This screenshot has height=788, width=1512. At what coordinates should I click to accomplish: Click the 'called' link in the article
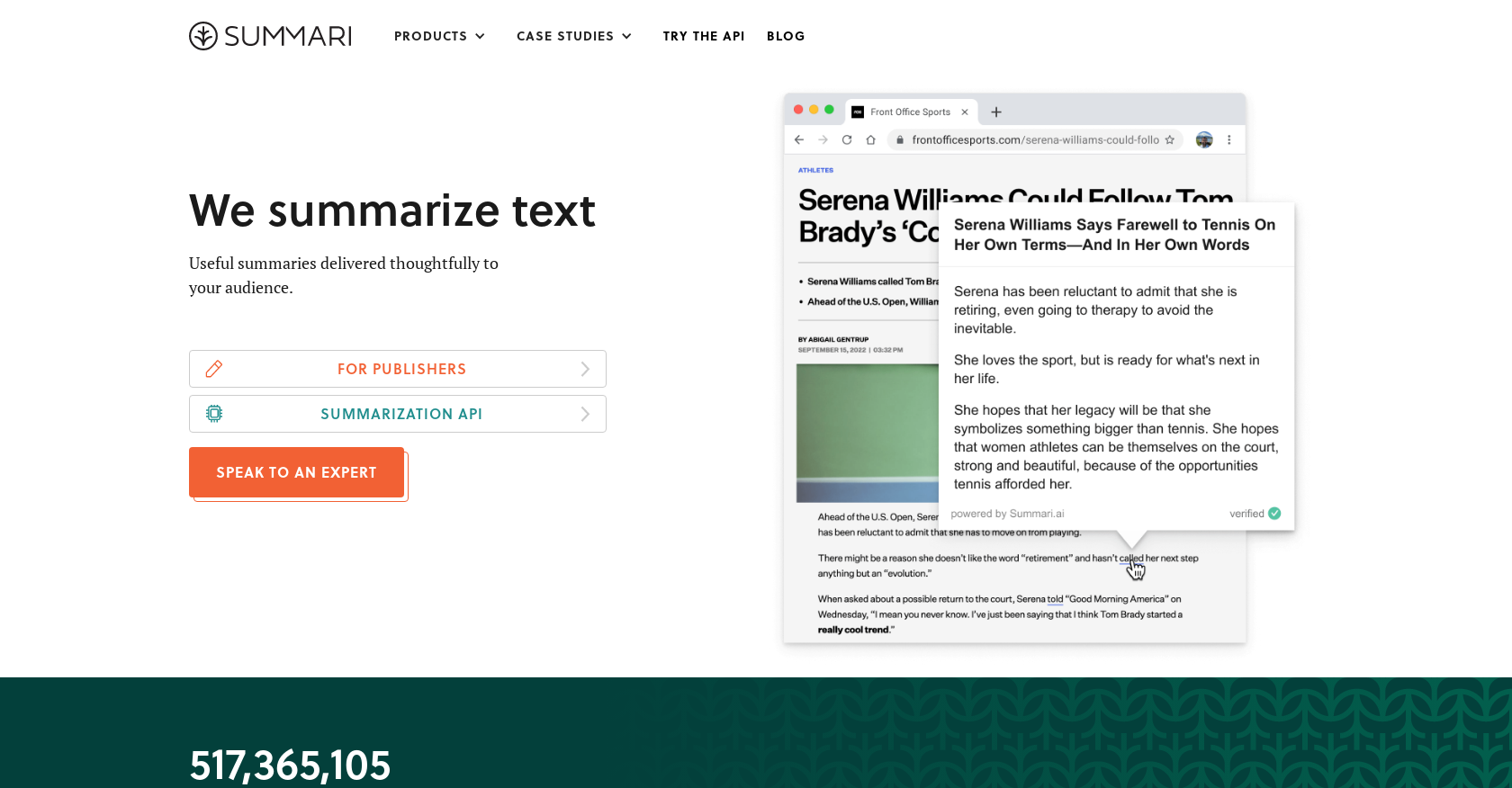(x=1131, y=559)
